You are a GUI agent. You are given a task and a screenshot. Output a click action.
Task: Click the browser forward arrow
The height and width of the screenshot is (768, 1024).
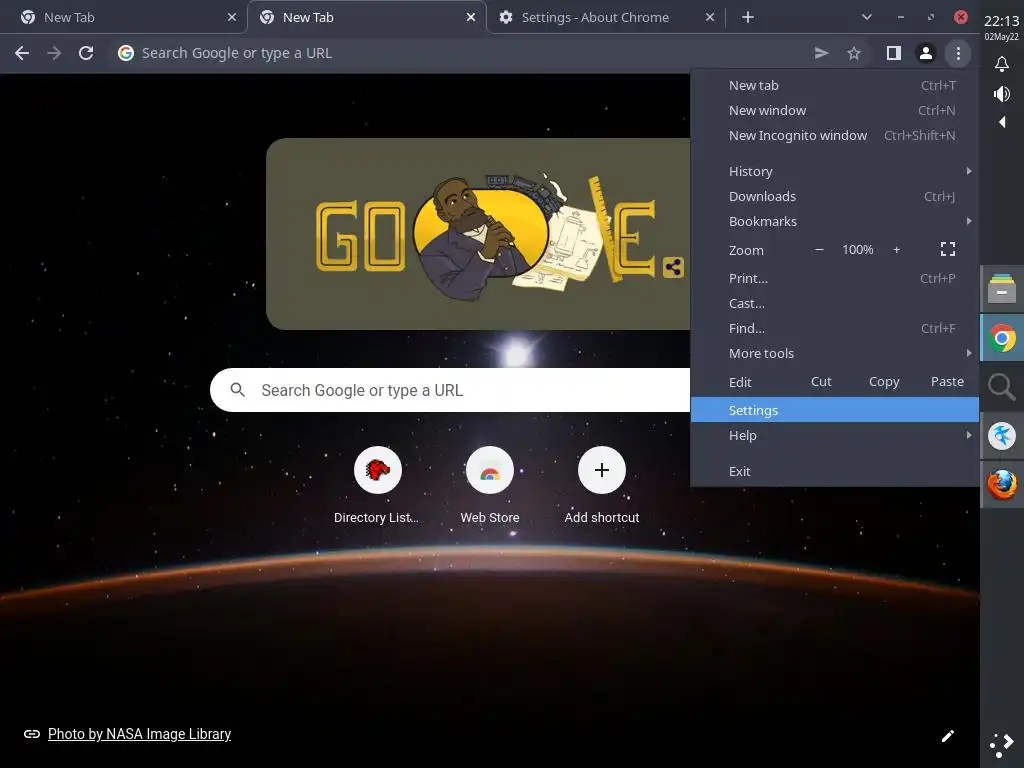coord(54,53)
